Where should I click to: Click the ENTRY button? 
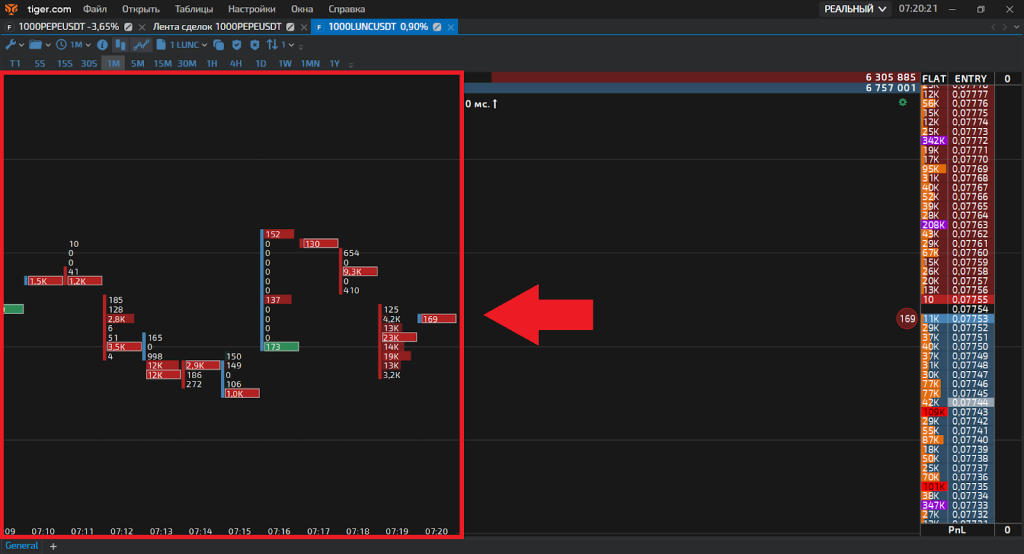click(x=970, y=78)
